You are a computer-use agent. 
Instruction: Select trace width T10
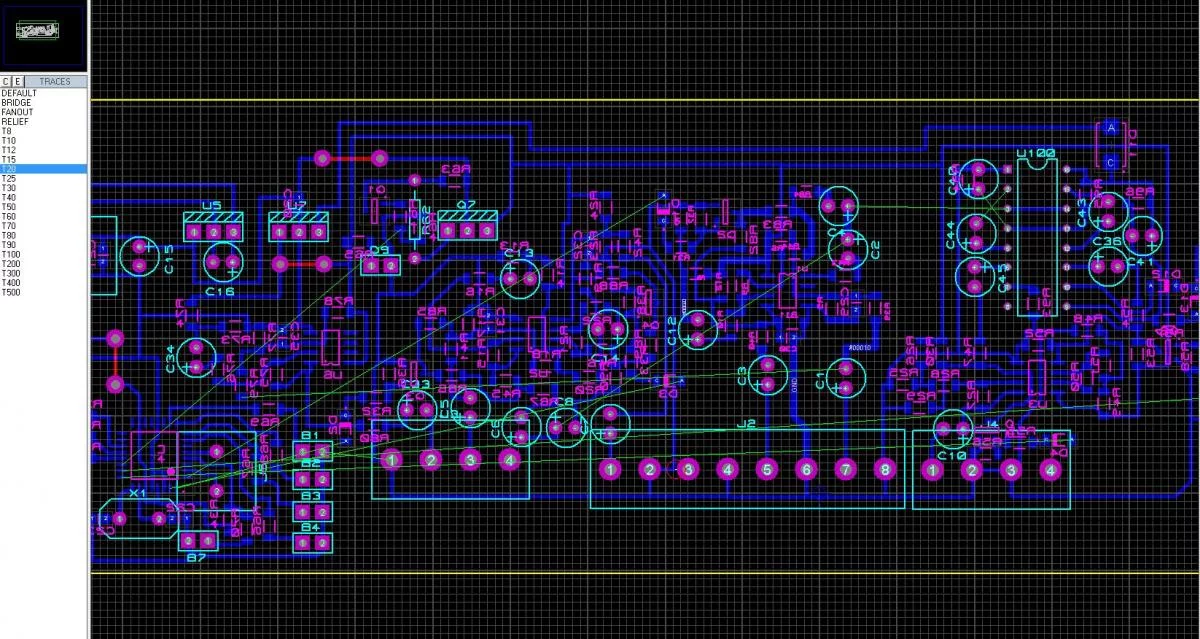click(44, 141)
